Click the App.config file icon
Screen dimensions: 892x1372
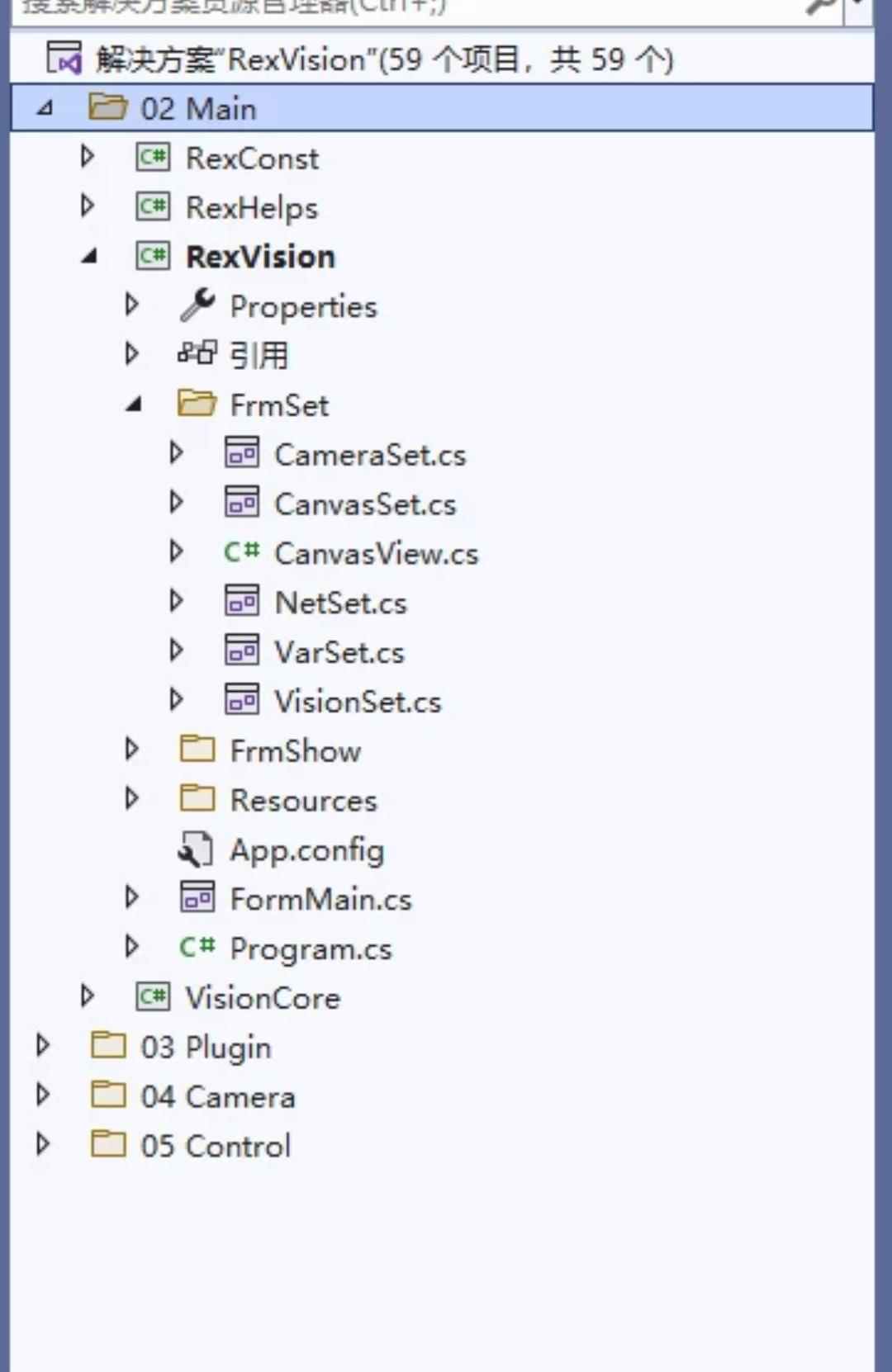(196, 849)
